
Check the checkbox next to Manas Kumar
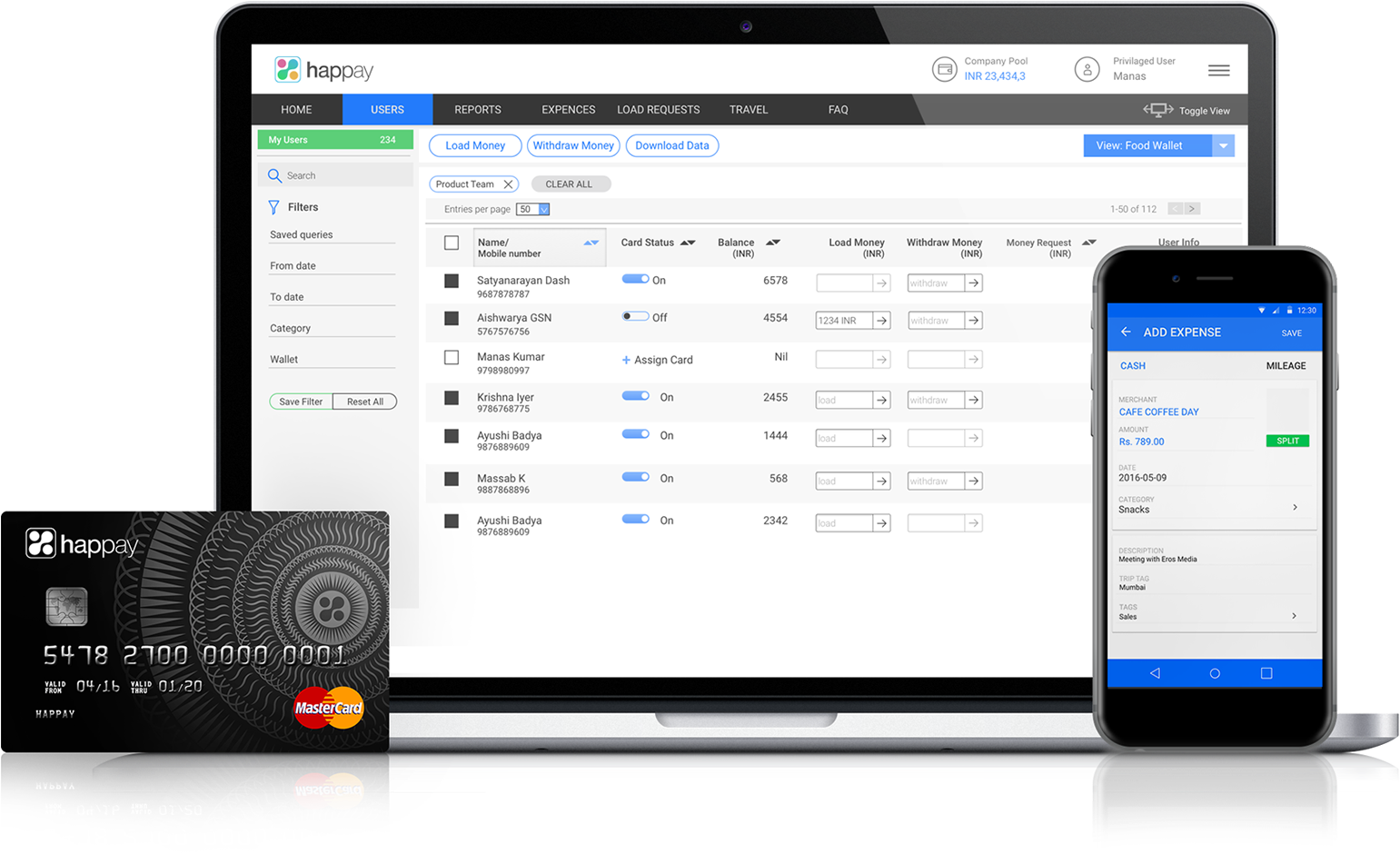pos(452,357)
